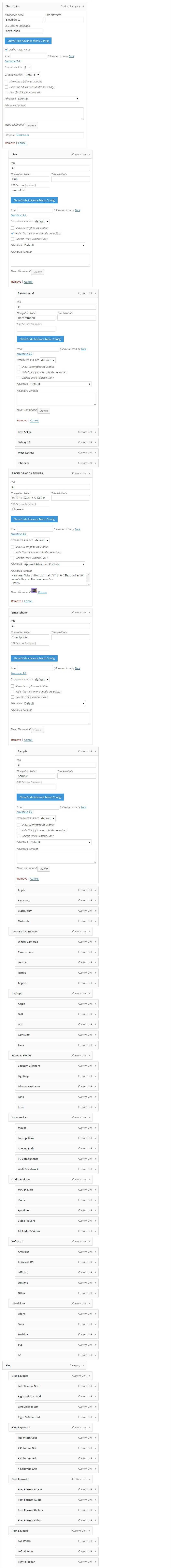The image size is (172, 1568).
Task: Open Dropdown sub size in Link item
Action: point(41,222)
